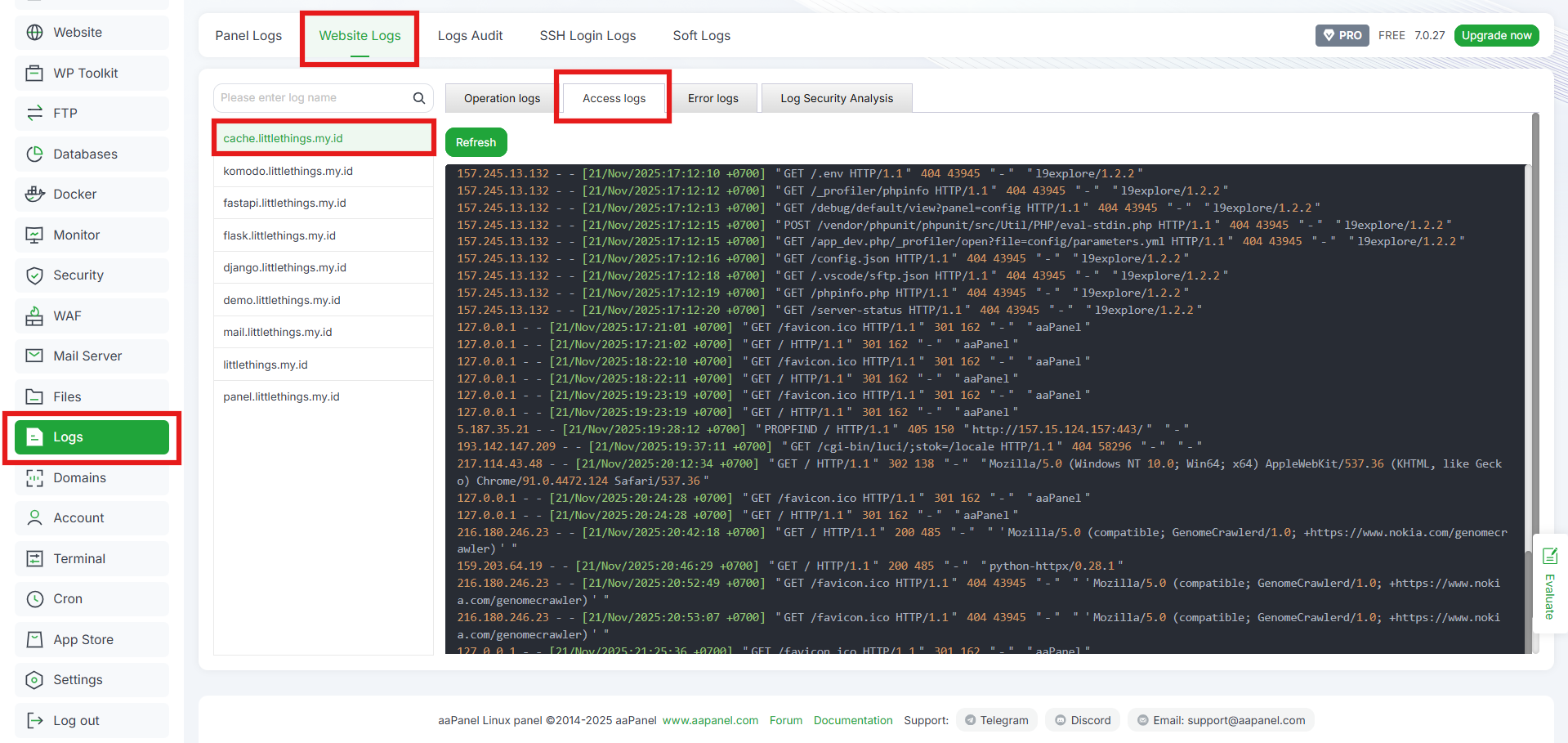Screen dimensions: 1568x743
Task: Click the Account person icon
Action: (x=34, y=517)
